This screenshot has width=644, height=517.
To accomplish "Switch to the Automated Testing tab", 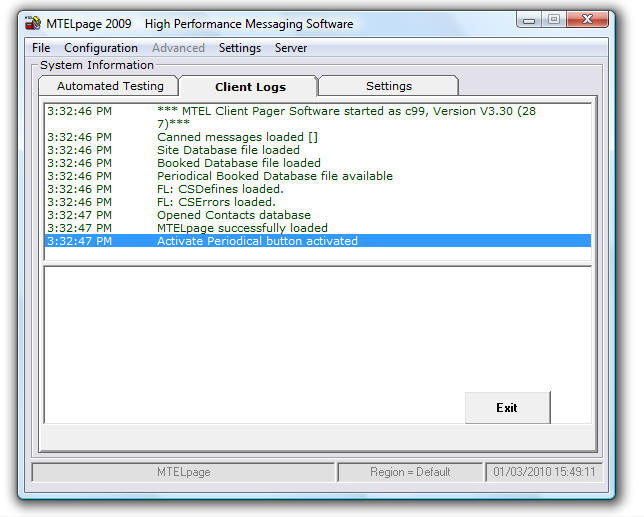I will (109, 86).
